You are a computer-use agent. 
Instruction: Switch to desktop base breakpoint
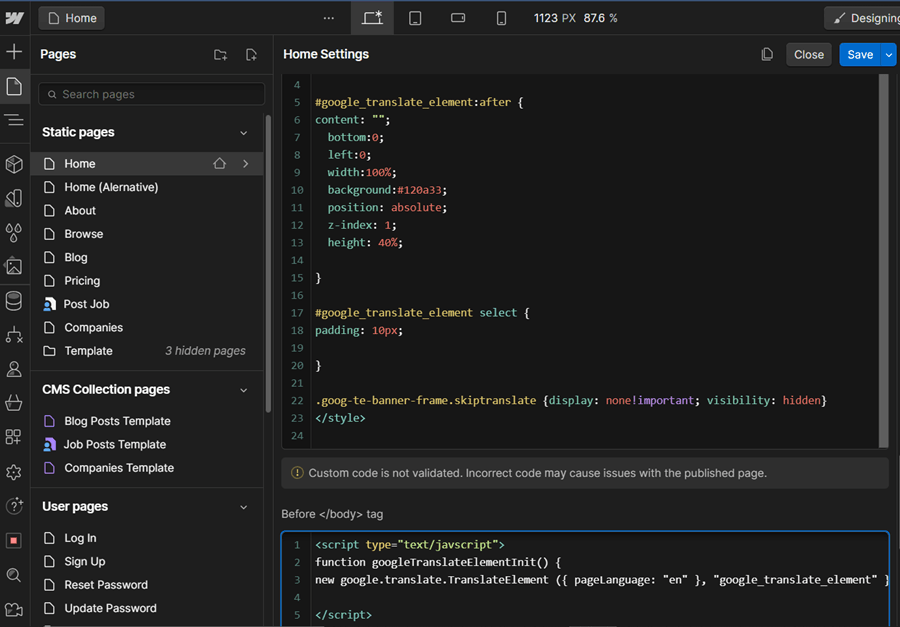pyautogui.click(x=372, y=18)
